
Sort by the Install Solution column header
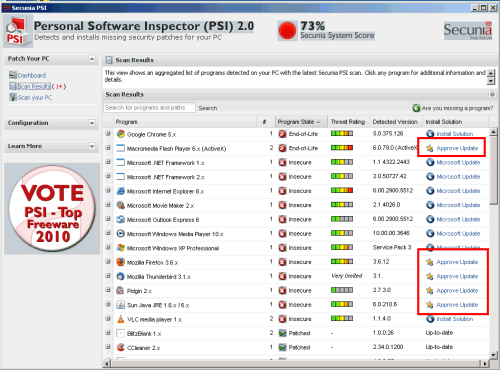point(455,122)
